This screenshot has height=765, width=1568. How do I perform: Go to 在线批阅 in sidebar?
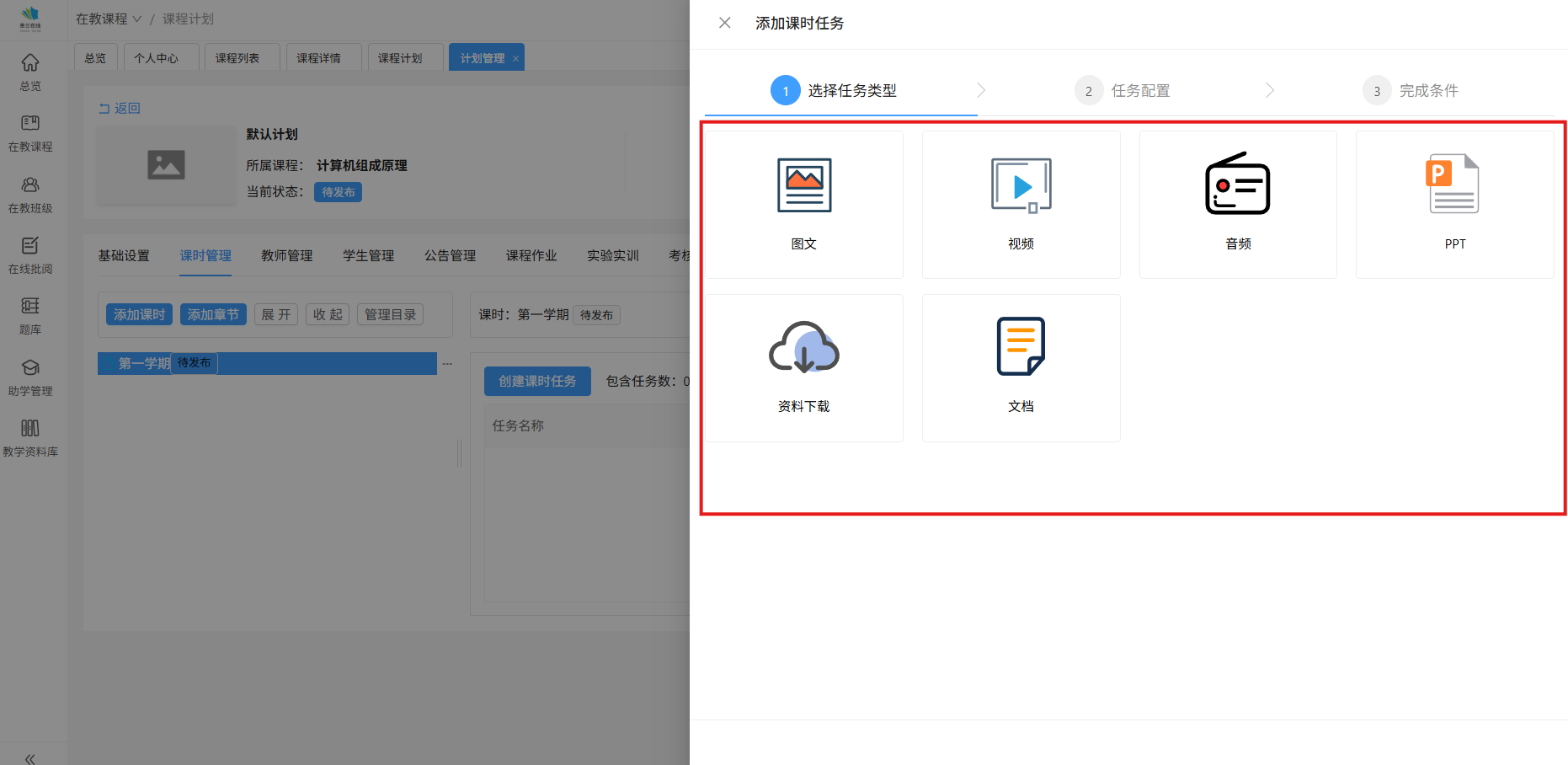point(30,254)
